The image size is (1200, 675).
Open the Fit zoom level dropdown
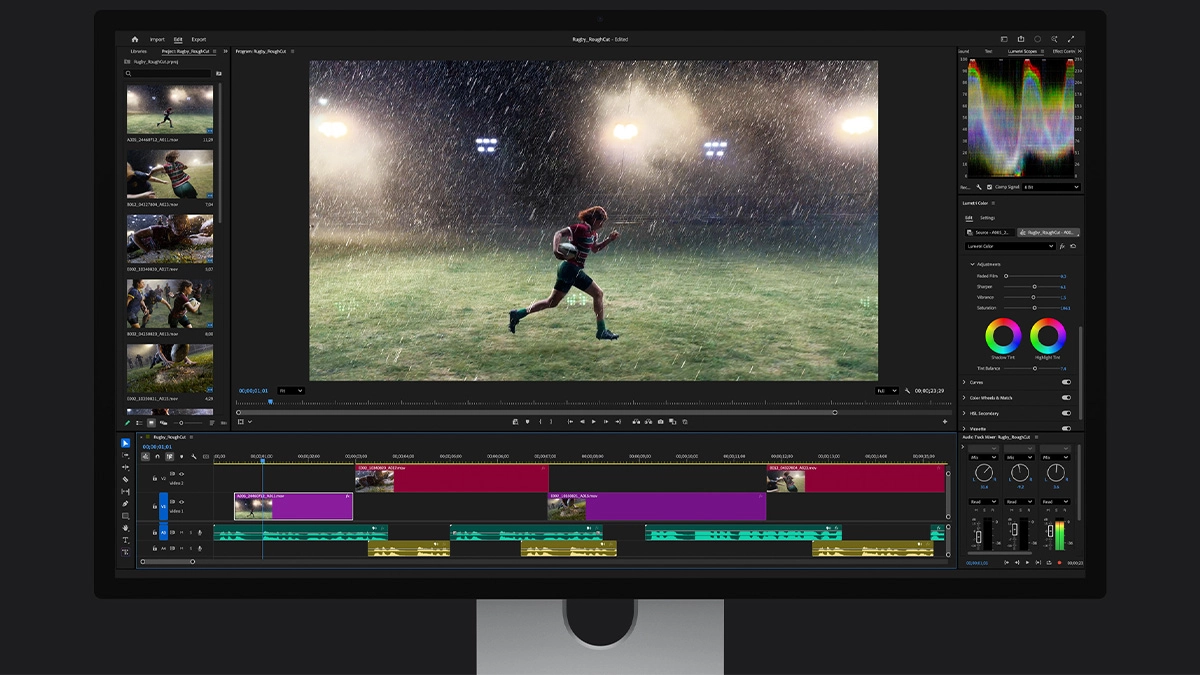click(291, 391)
